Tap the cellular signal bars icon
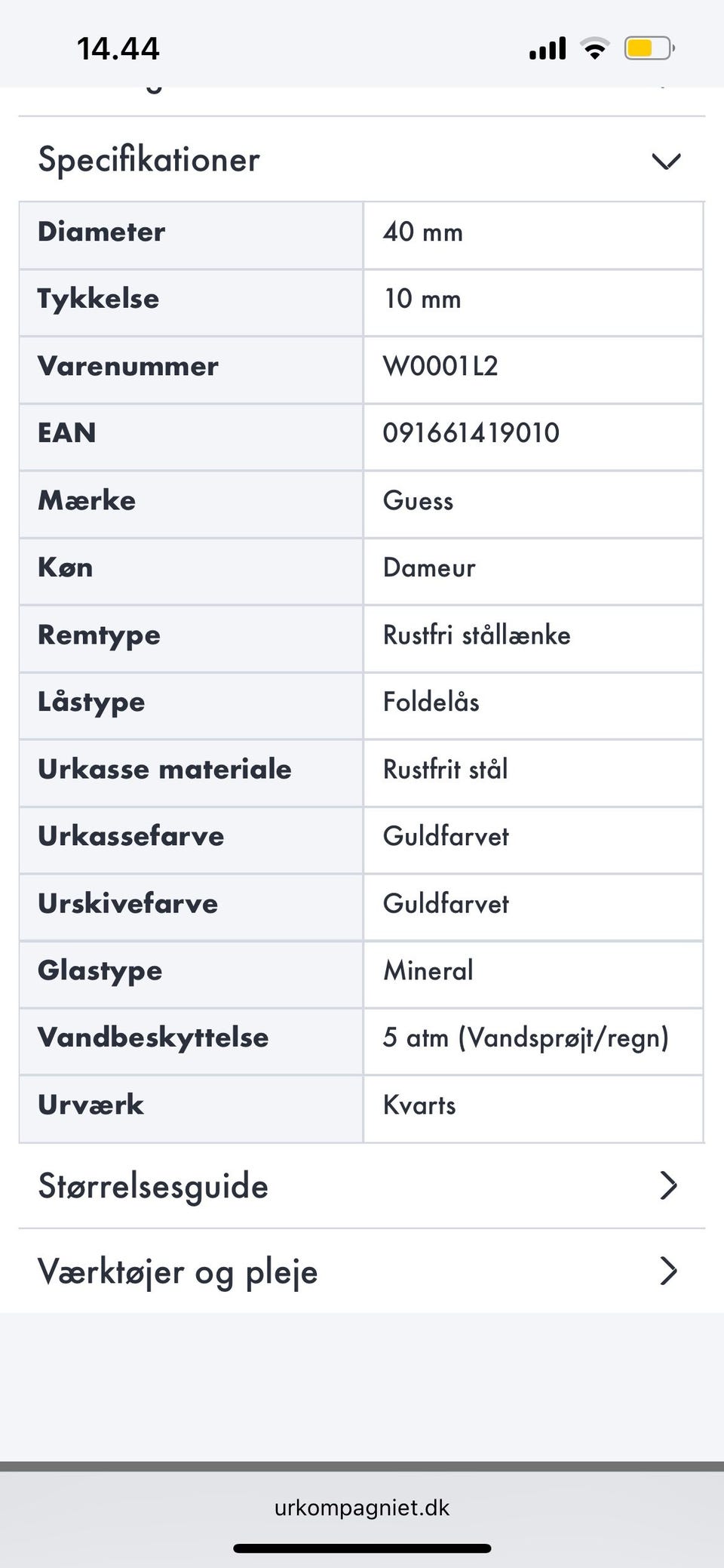This screenshot has height=1568, width=724. pyautogui.click(x=548, y=49)
